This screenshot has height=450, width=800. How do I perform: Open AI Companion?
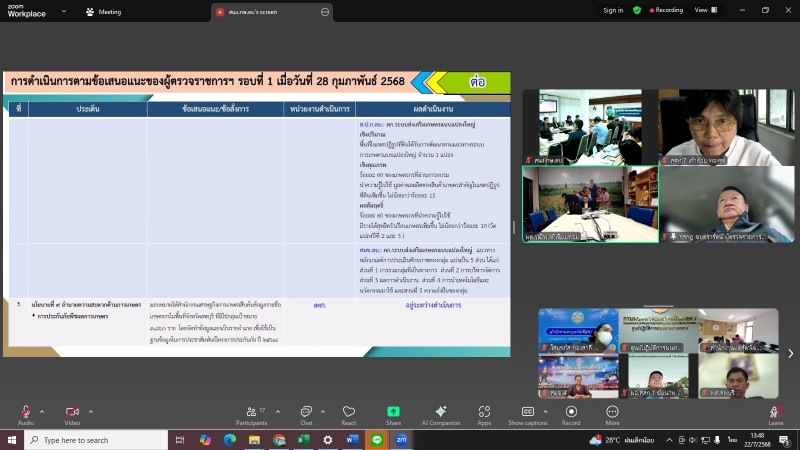click(x=441, y=413)
